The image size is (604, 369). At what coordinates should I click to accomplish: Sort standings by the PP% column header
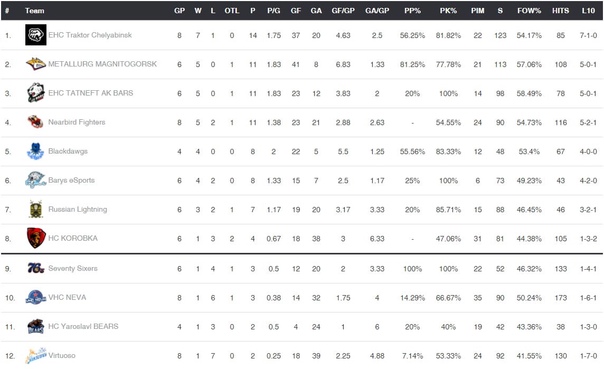point(412,11)
